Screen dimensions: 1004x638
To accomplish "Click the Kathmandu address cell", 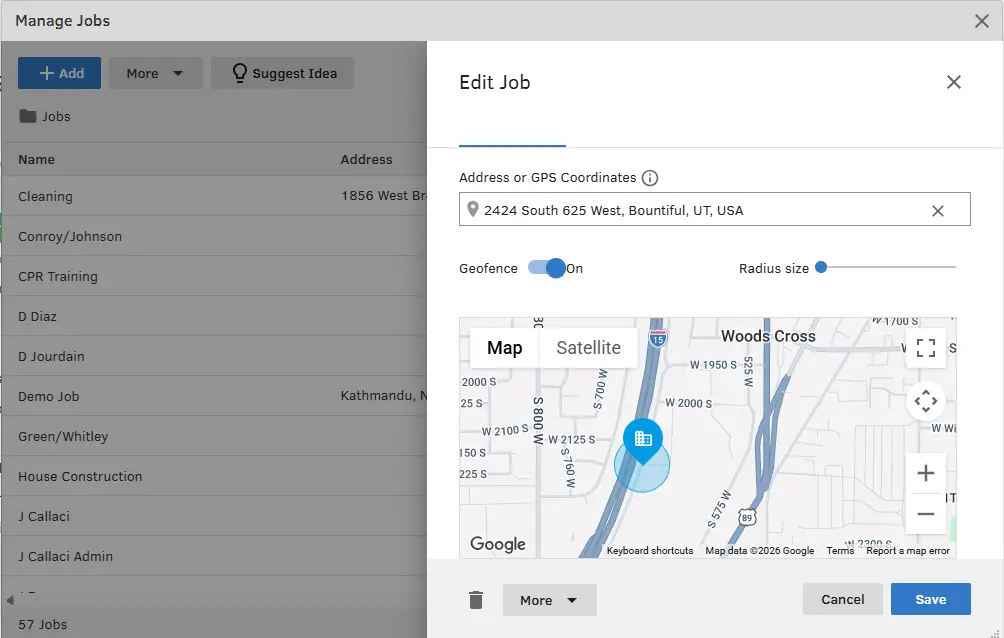I will pyautogui.click(x=384, y=396).
